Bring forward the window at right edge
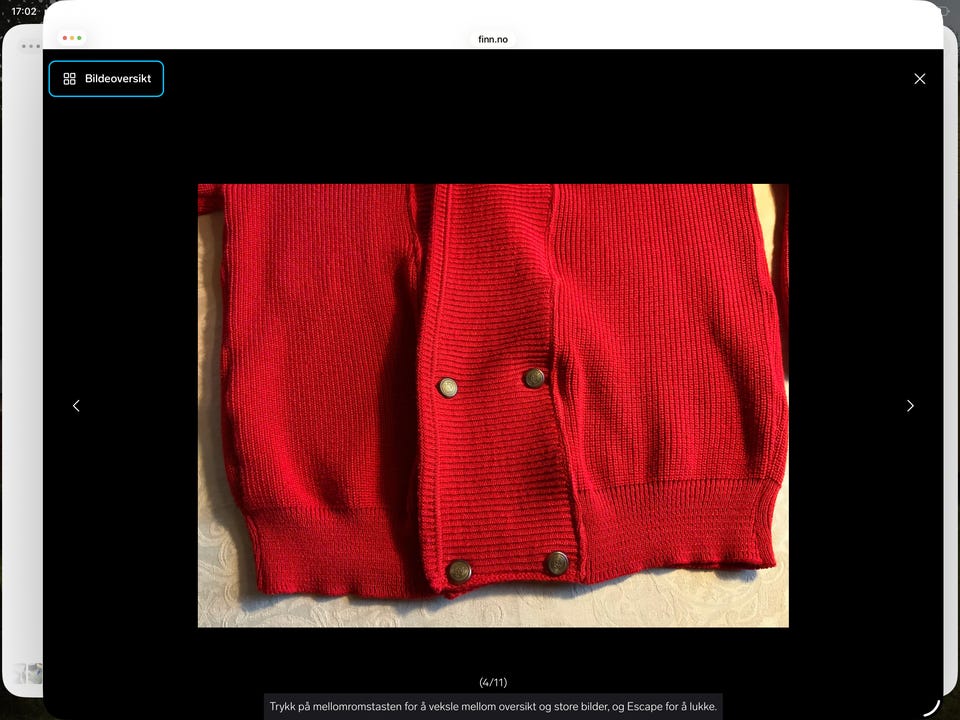The width and height of the screenshot is (960, 720). point(951,367)
